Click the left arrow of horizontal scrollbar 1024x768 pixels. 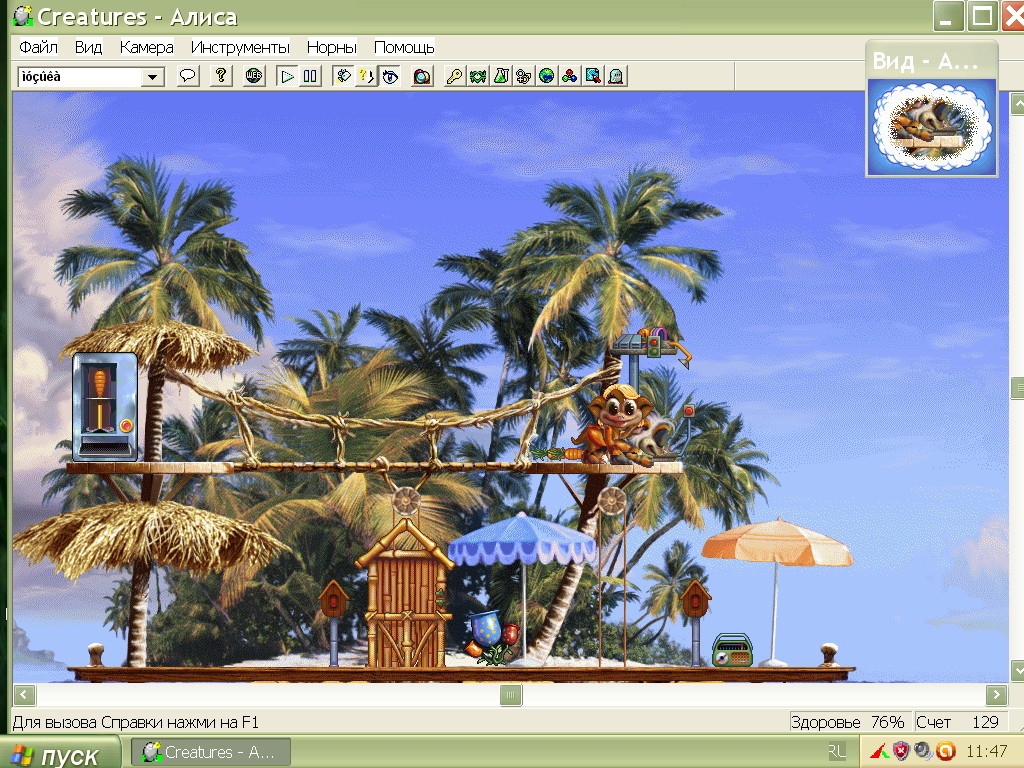[24, 695]
